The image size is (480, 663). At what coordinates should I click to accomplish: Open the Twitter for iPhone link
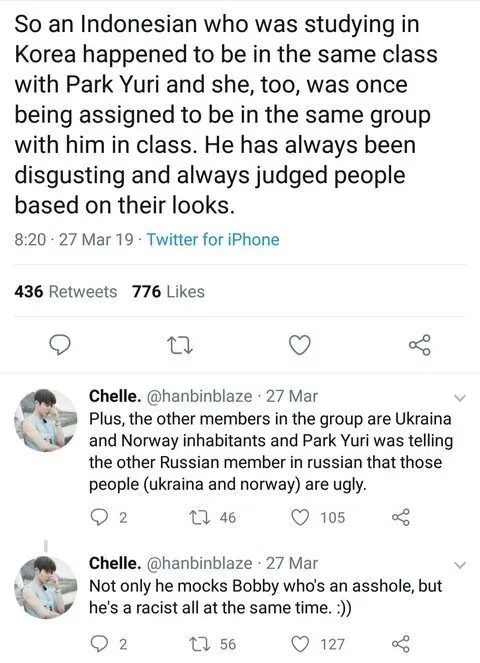pos(213,240)
